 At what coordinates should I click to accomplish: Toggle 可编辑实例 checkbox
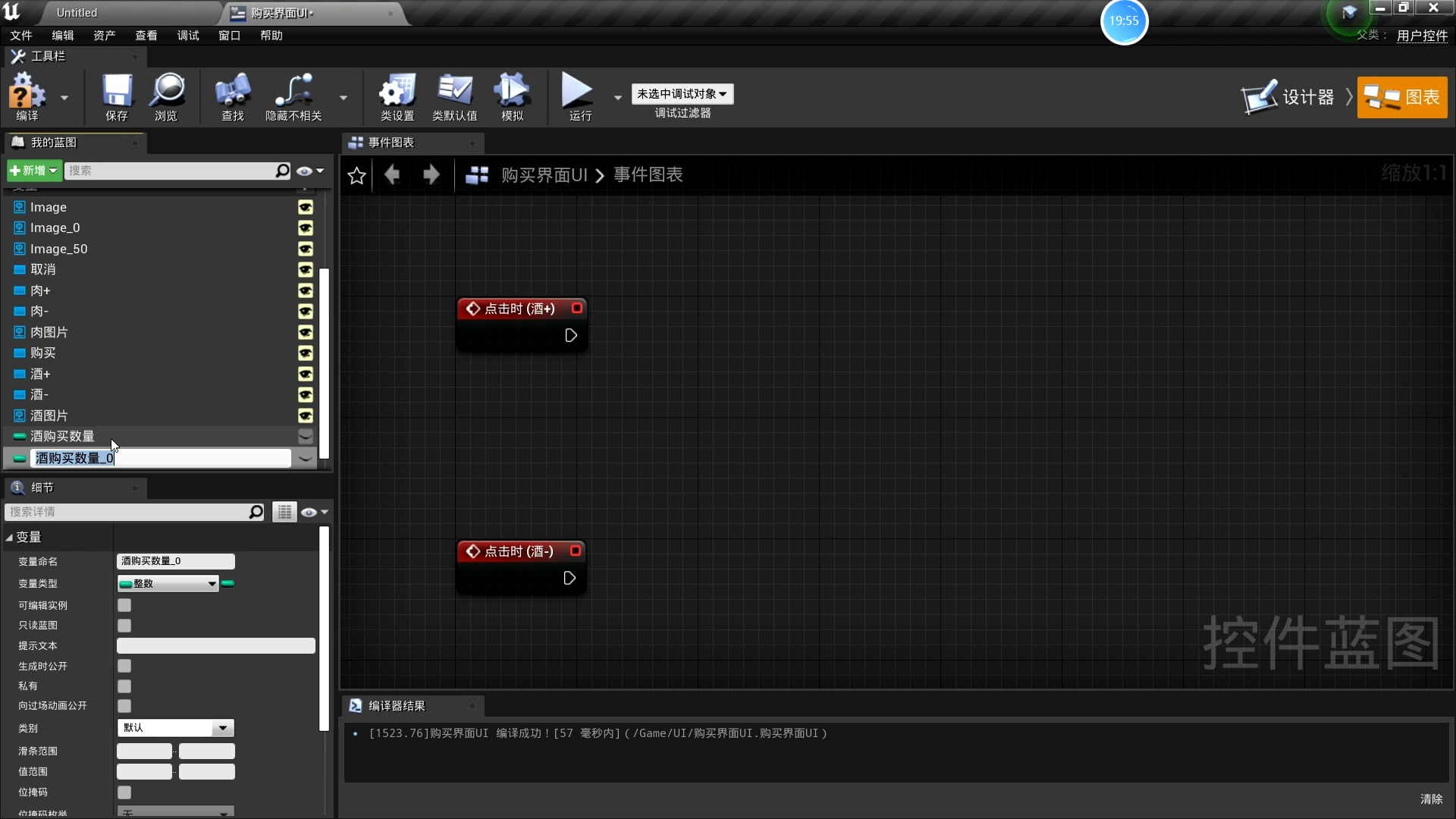(x=125, y=604)
